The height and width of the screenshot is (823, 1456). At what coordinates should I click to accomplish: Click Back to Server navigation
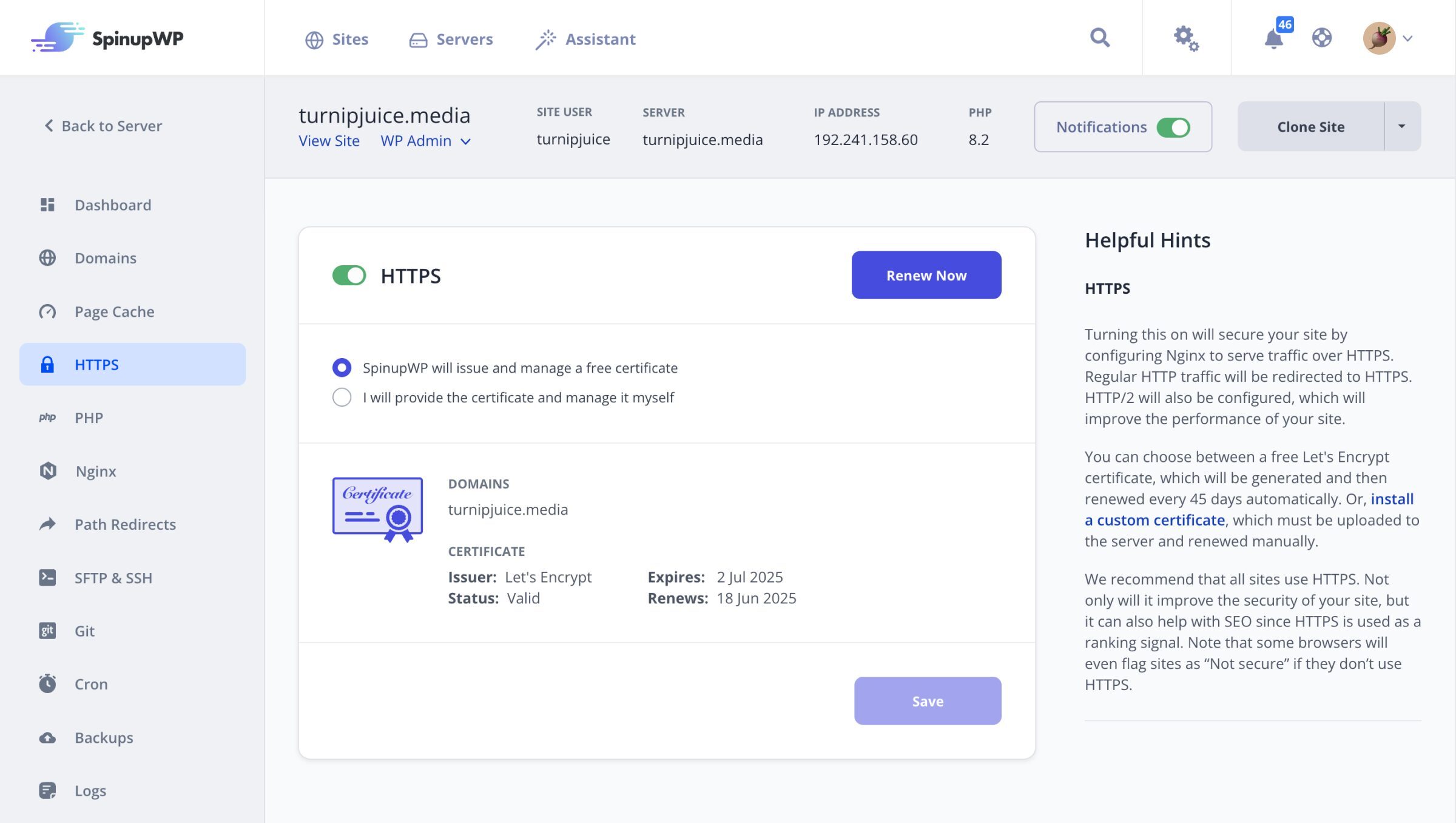click(102, 126)
